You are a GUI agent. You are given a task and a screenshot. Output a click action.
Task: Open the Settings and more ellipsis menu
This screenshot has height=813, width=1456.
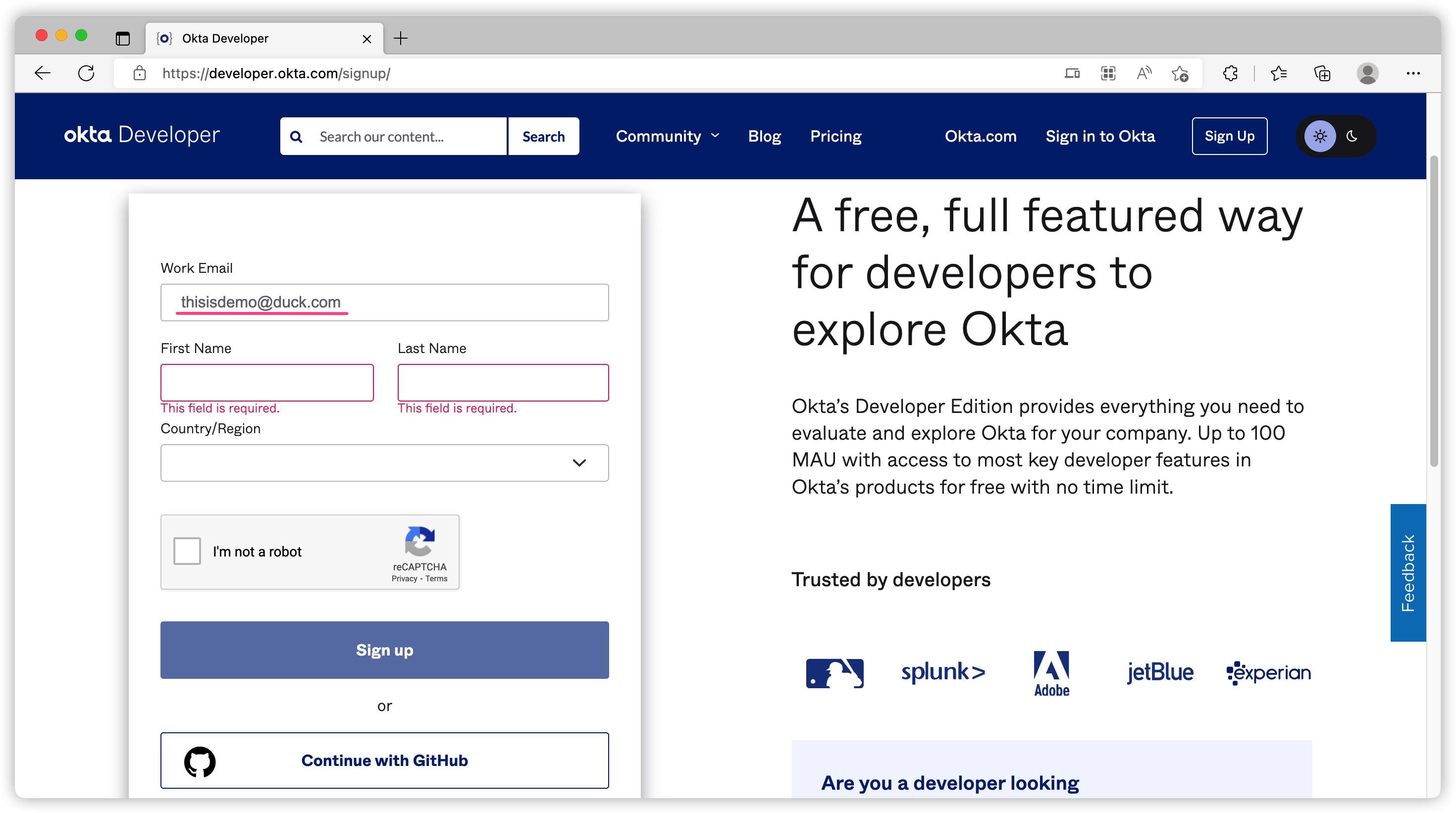coord(1413,73)
